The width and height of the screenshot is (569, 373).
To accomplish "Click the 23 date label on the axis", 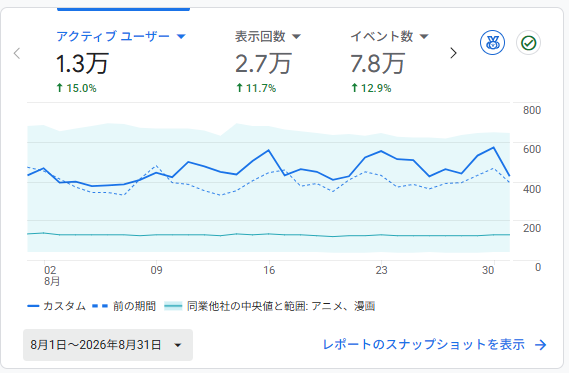I will point(381,270).
